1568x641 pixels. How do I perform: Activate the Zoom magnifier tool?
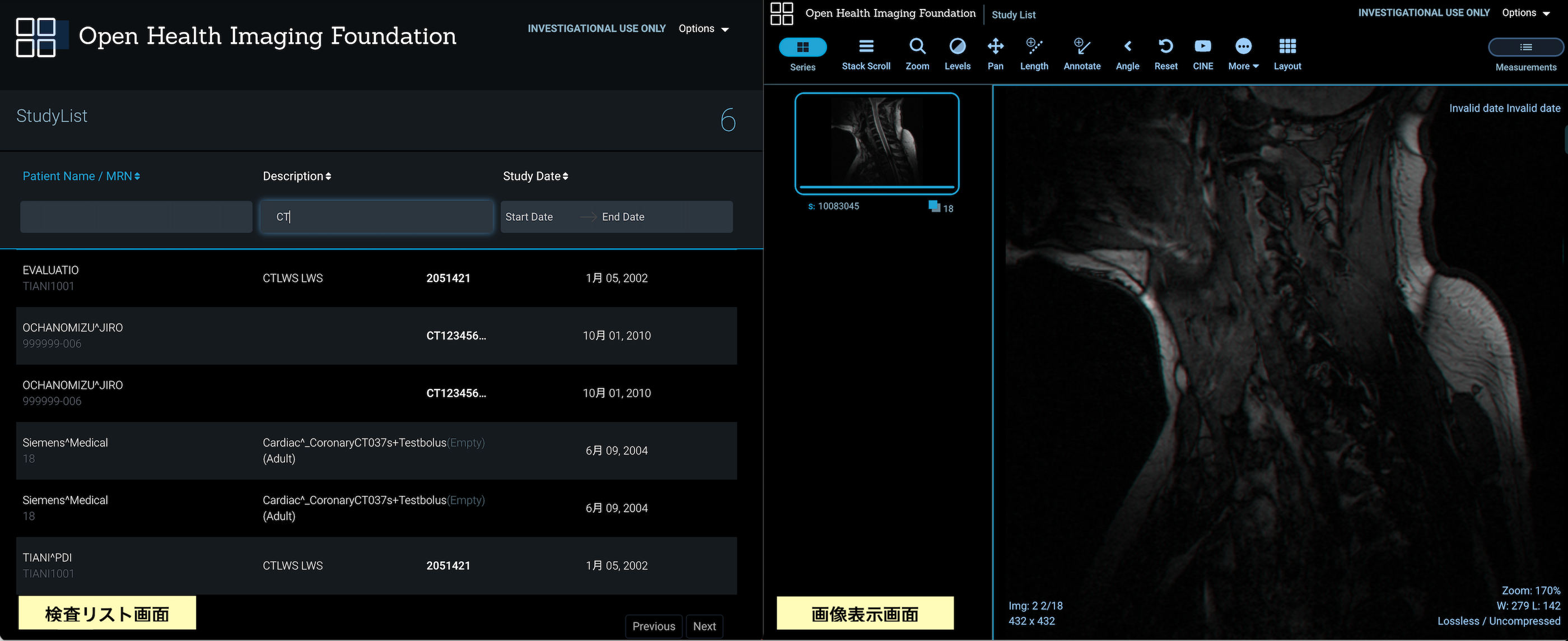917,54
